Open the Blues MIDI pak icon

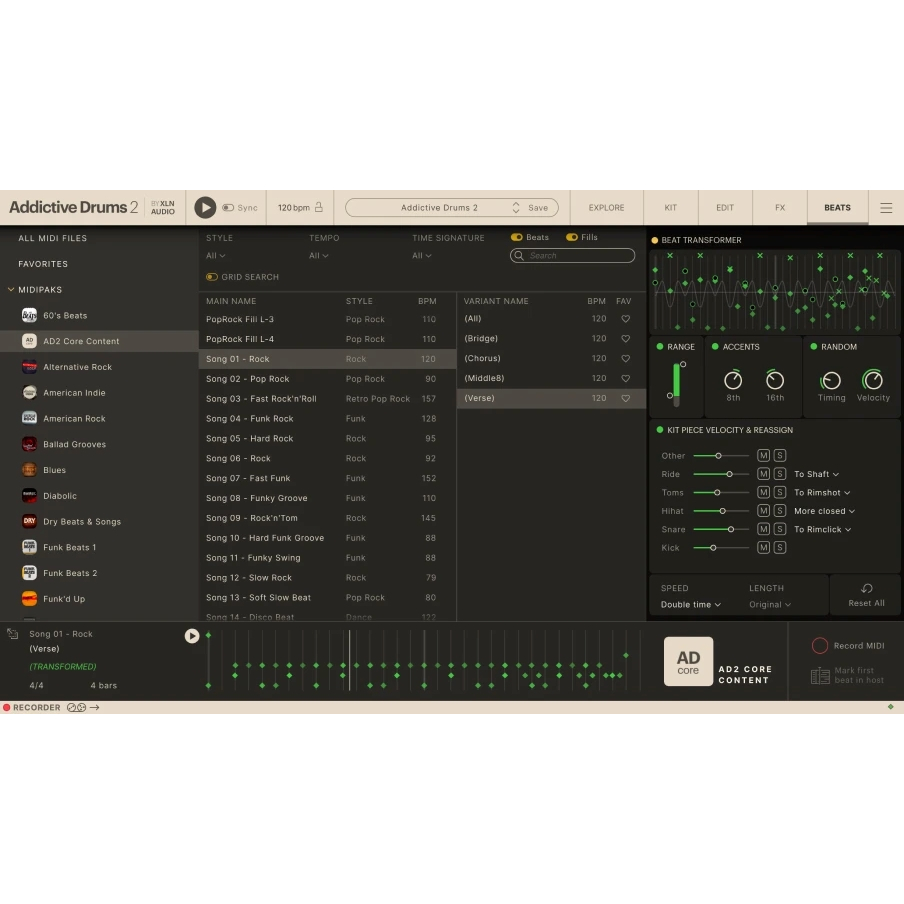click(x=30, y=470)
